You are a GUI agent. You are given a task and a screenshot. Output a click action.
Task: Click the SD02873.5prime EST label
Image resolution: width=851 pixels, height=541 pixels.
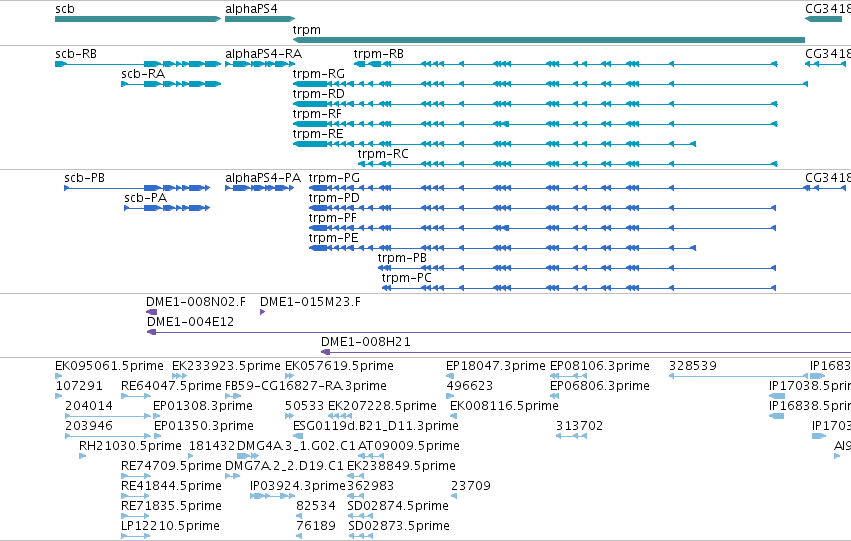click(399, 526)
